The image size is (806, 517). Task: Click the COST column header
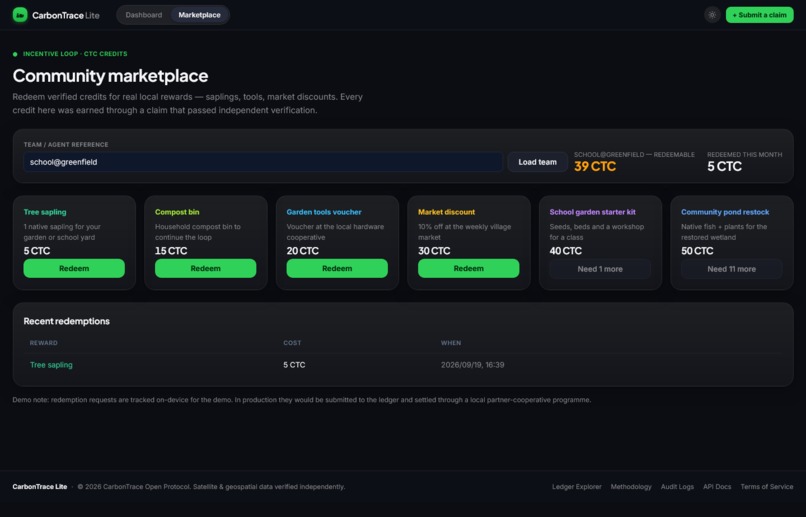(292, 343)
